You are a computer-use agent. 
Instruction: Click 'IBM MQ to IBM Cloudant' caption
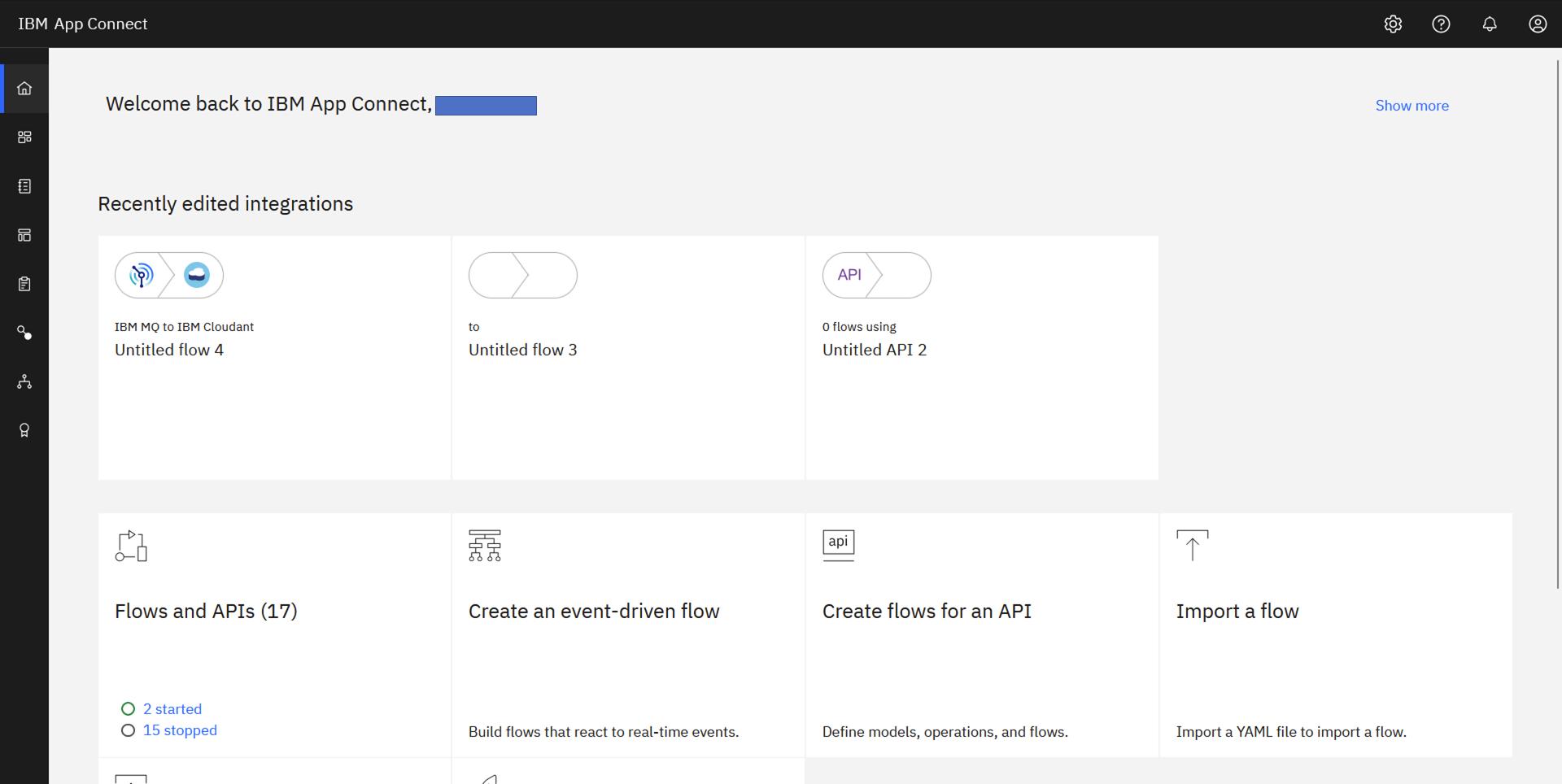184,327
